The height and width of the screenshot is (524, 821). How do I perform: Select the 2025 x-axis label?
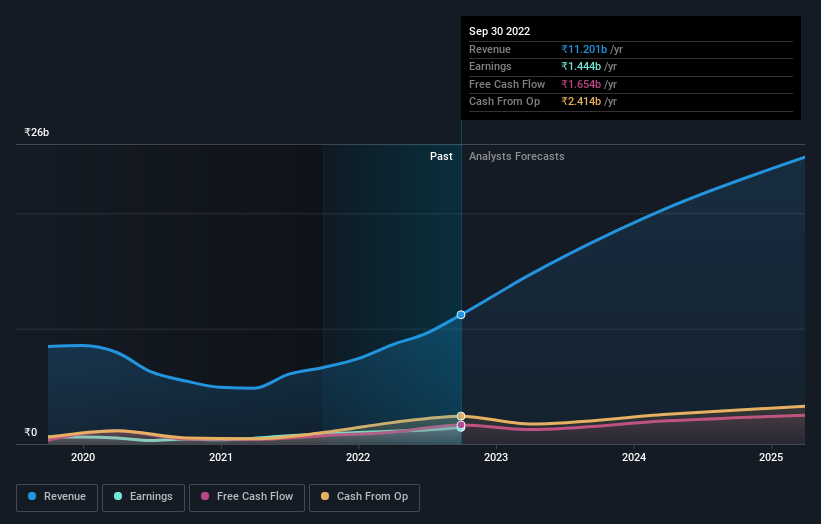tap(771, 457)
